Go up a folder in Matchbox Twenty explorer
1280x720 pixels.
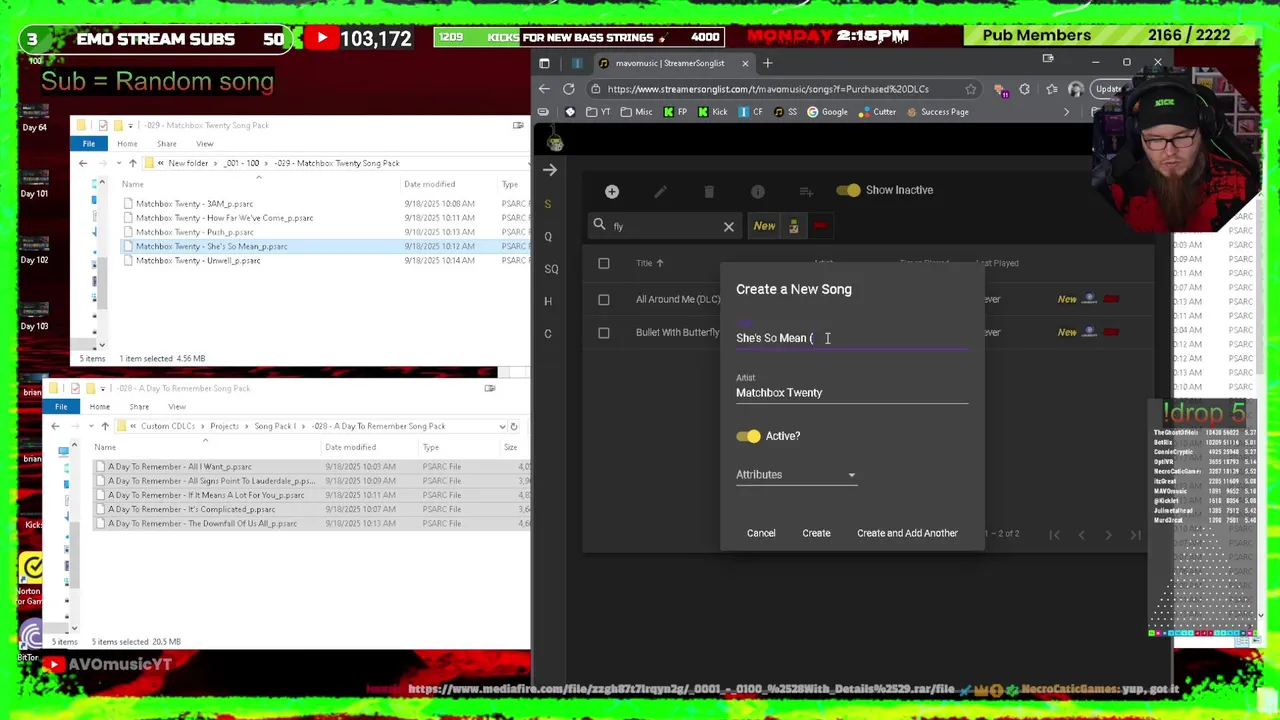(x=132, y=163)
